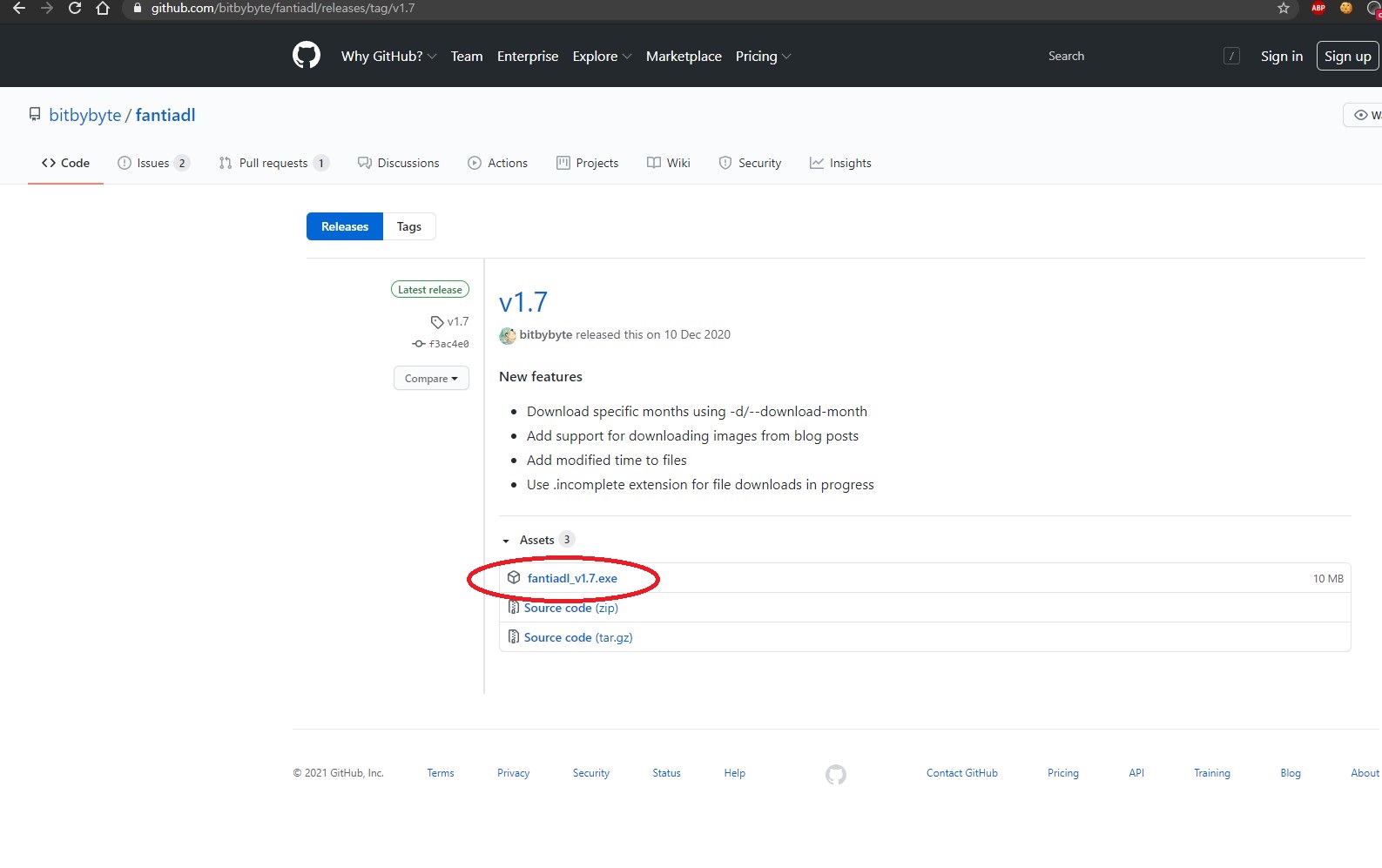Go forward with the browser forward arrow

point(47,8)
